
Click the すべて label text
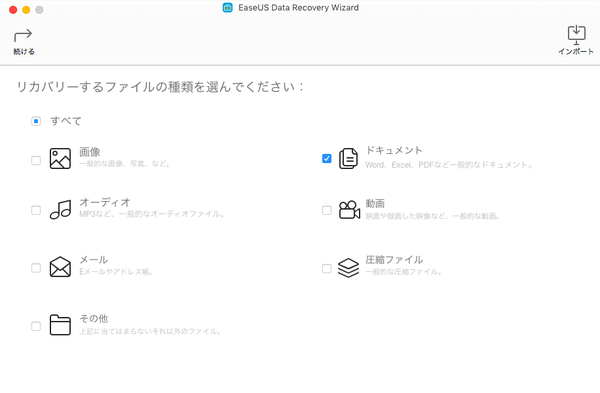[66, 121]
